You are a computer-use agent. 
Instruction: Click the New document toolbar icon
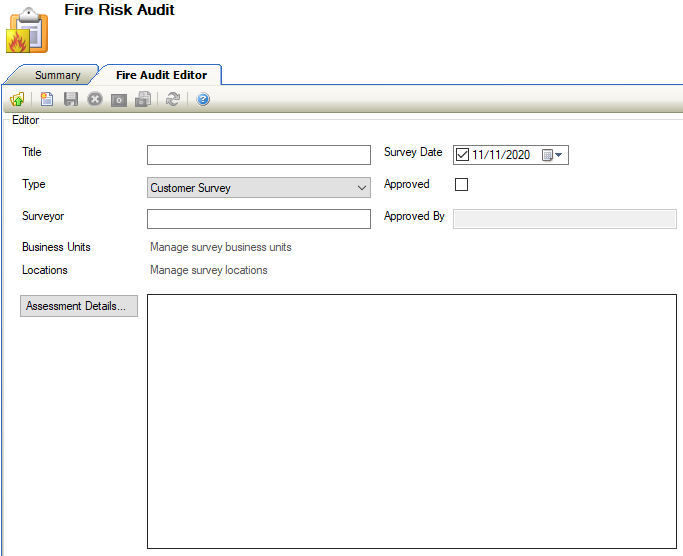pyautogui.click(x=47, y=100)
